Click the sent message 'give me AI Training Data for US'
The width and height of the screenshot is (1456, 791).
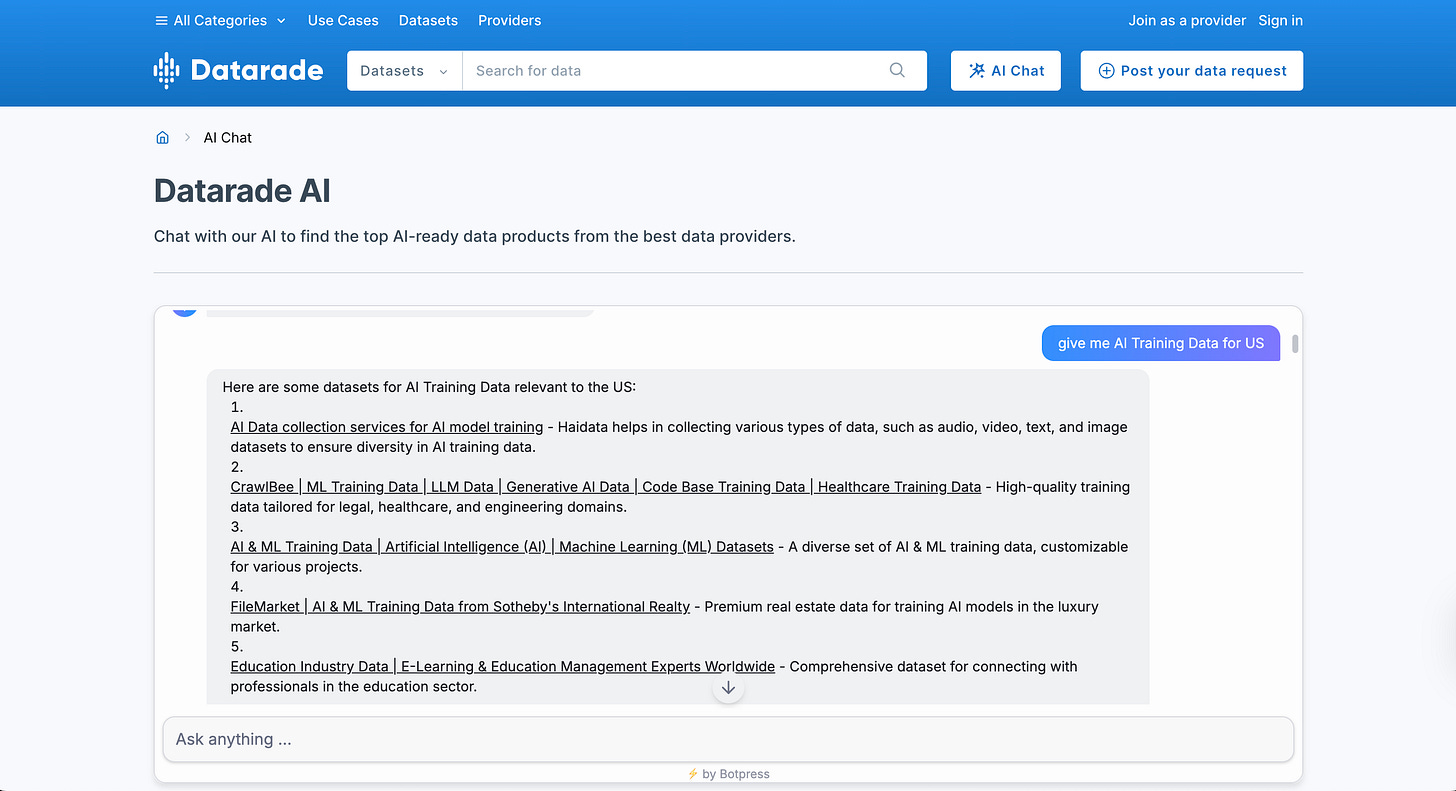click(1161, 343)
